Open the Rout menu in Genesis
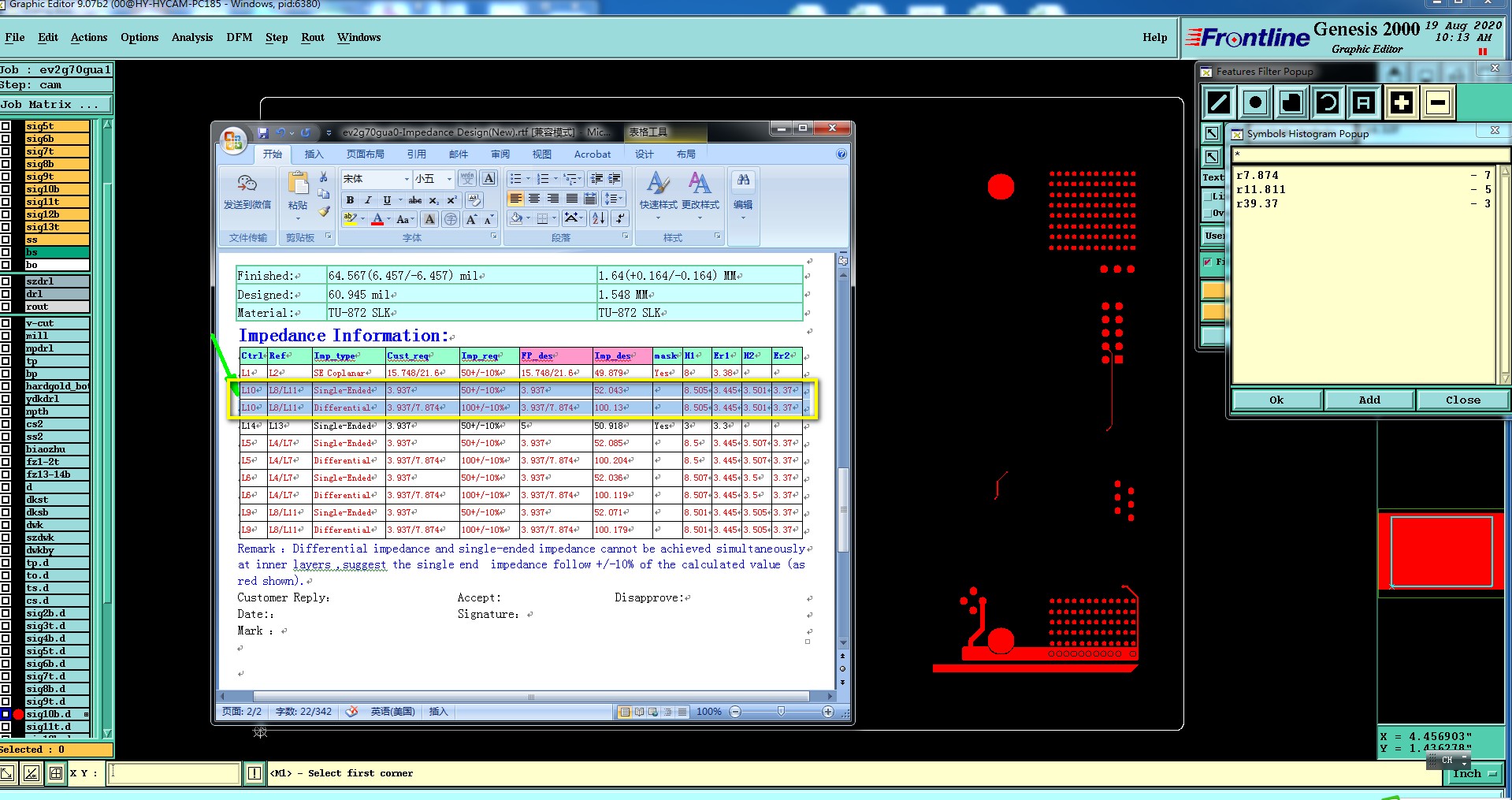Screen dimensions: 1512x800 click(x=313, y=37)
